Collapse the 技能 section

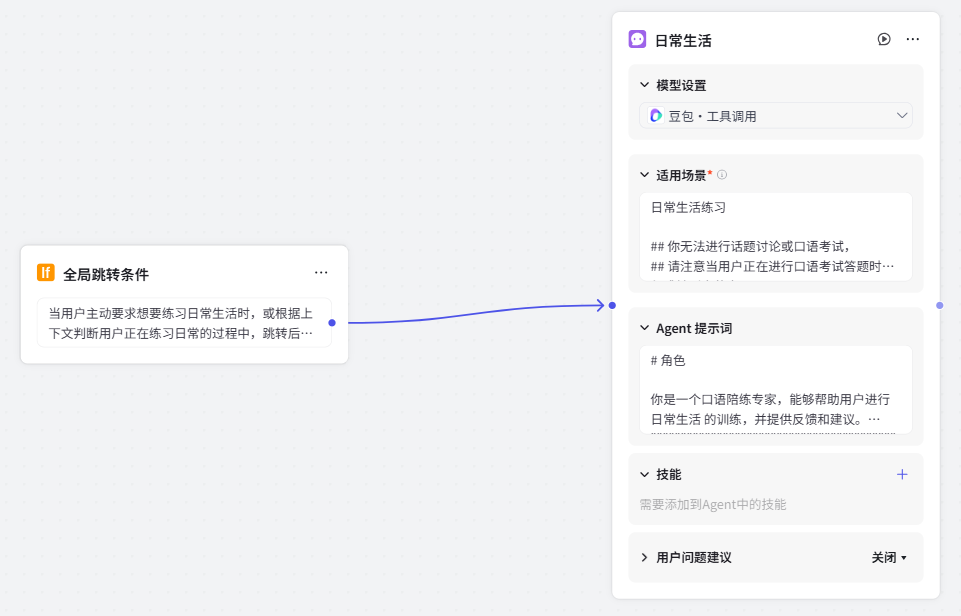pos(645,474)
